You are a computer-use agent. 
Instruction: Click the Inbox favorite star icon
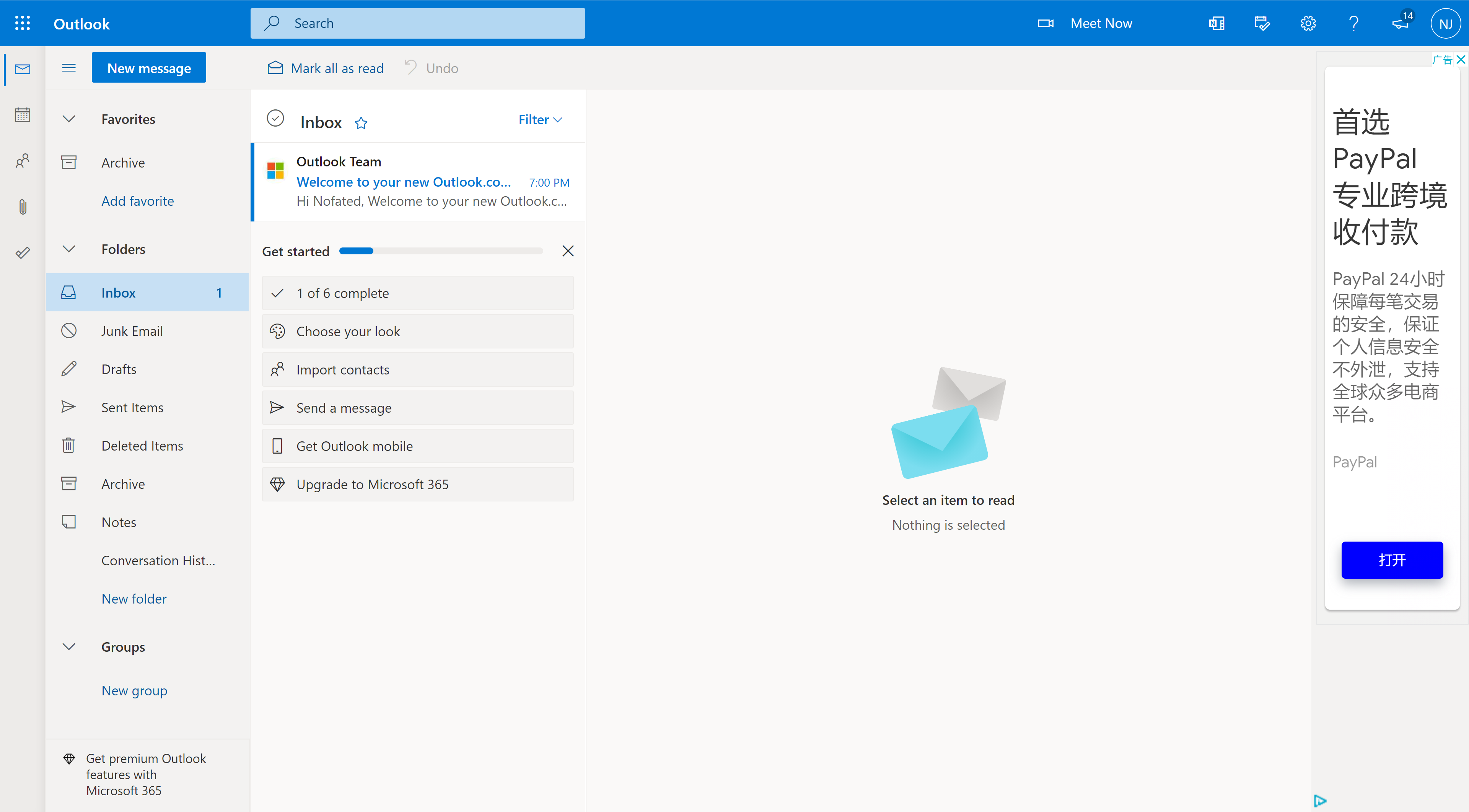(x=361, y=123)
